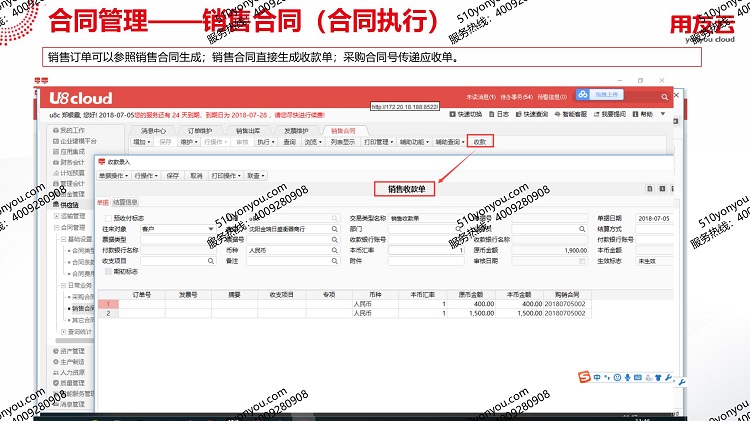750x421 pixels.
Task: Expand the 打印管理 dropdown menu
Action: coord(378,142)
